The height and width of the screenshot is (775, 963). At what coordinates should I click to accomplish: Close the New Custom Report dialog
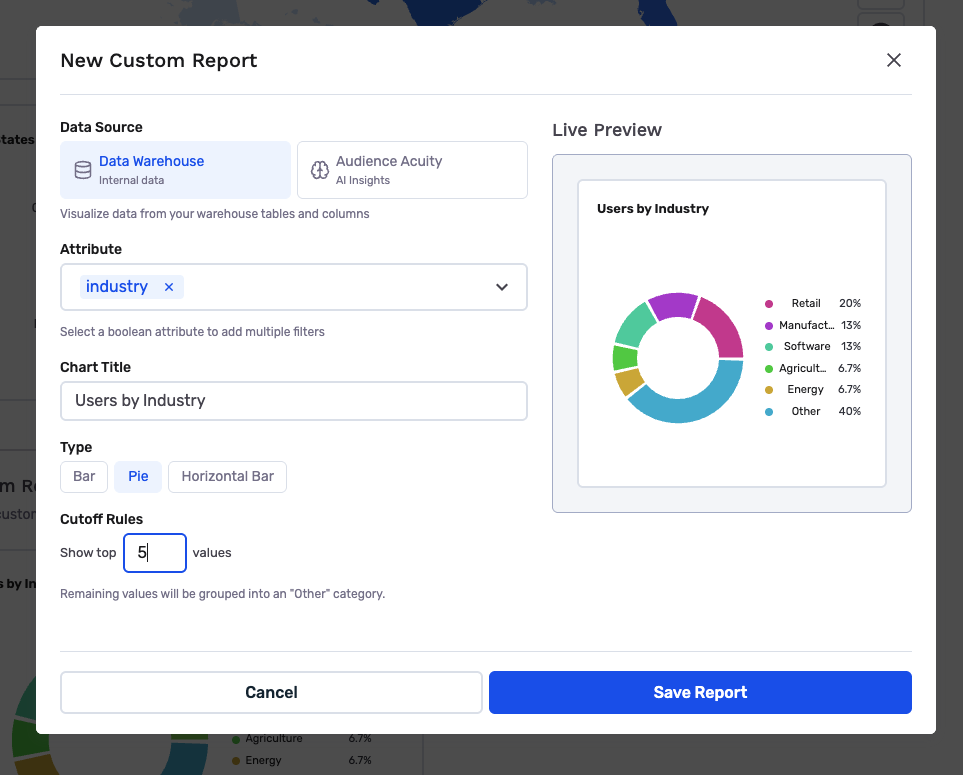tap(894, 60)
